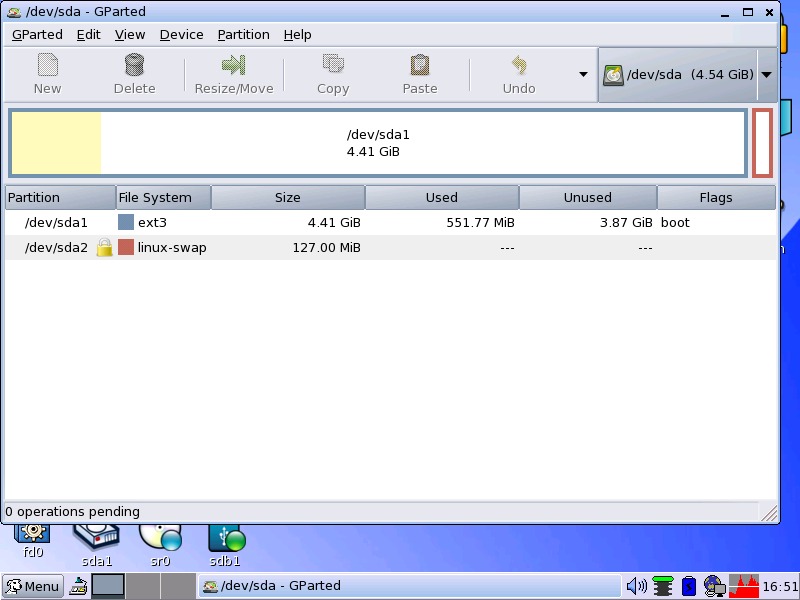Viewport: 800px width, 600px height.
Task: Click the ext3 file system label
Action: (152, 222)
